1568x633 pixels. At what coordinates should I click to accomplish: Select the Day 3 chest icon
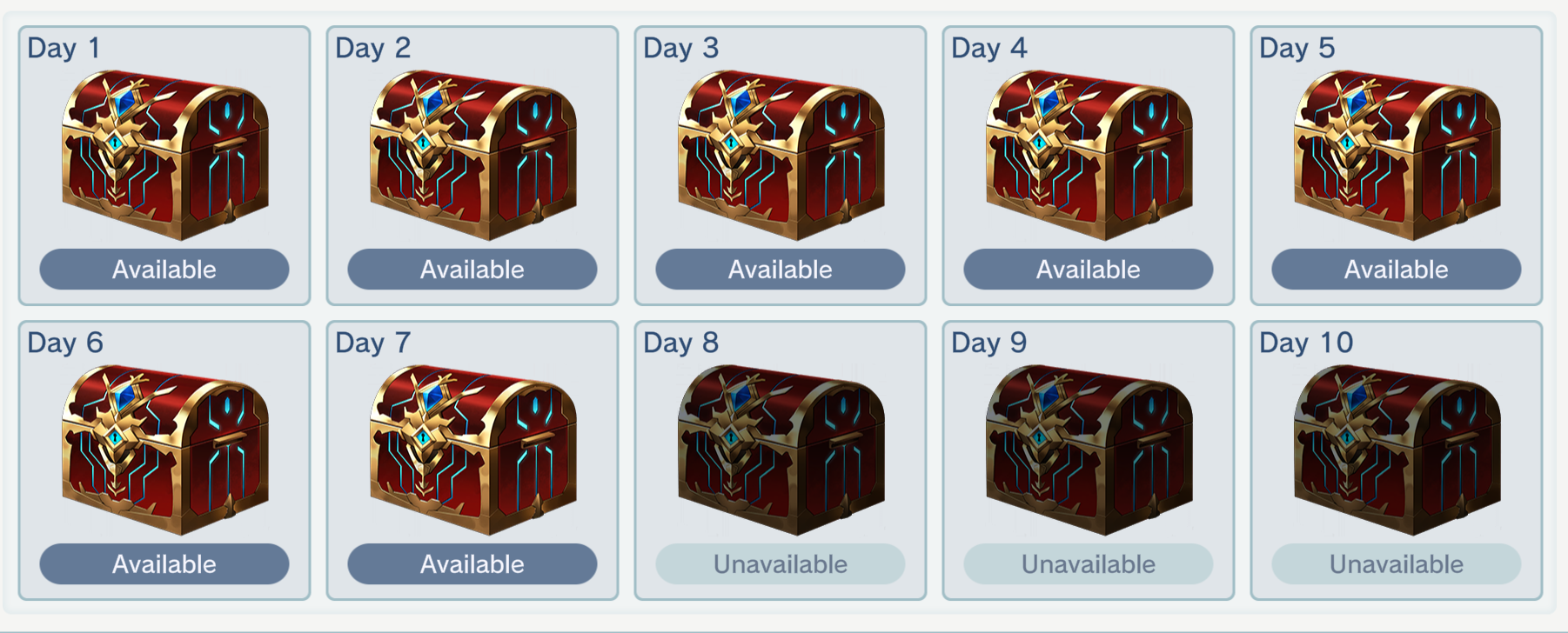(x=781, y=155)
